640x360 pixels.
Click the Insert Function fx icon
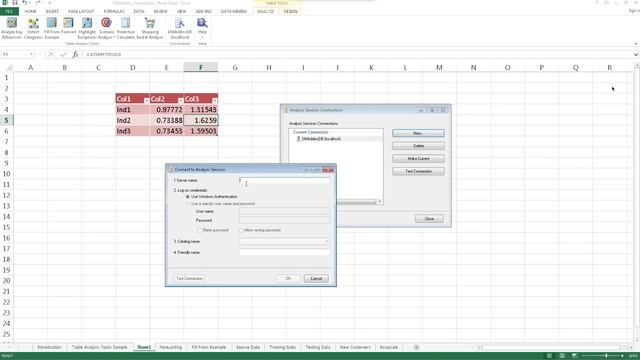75,54
